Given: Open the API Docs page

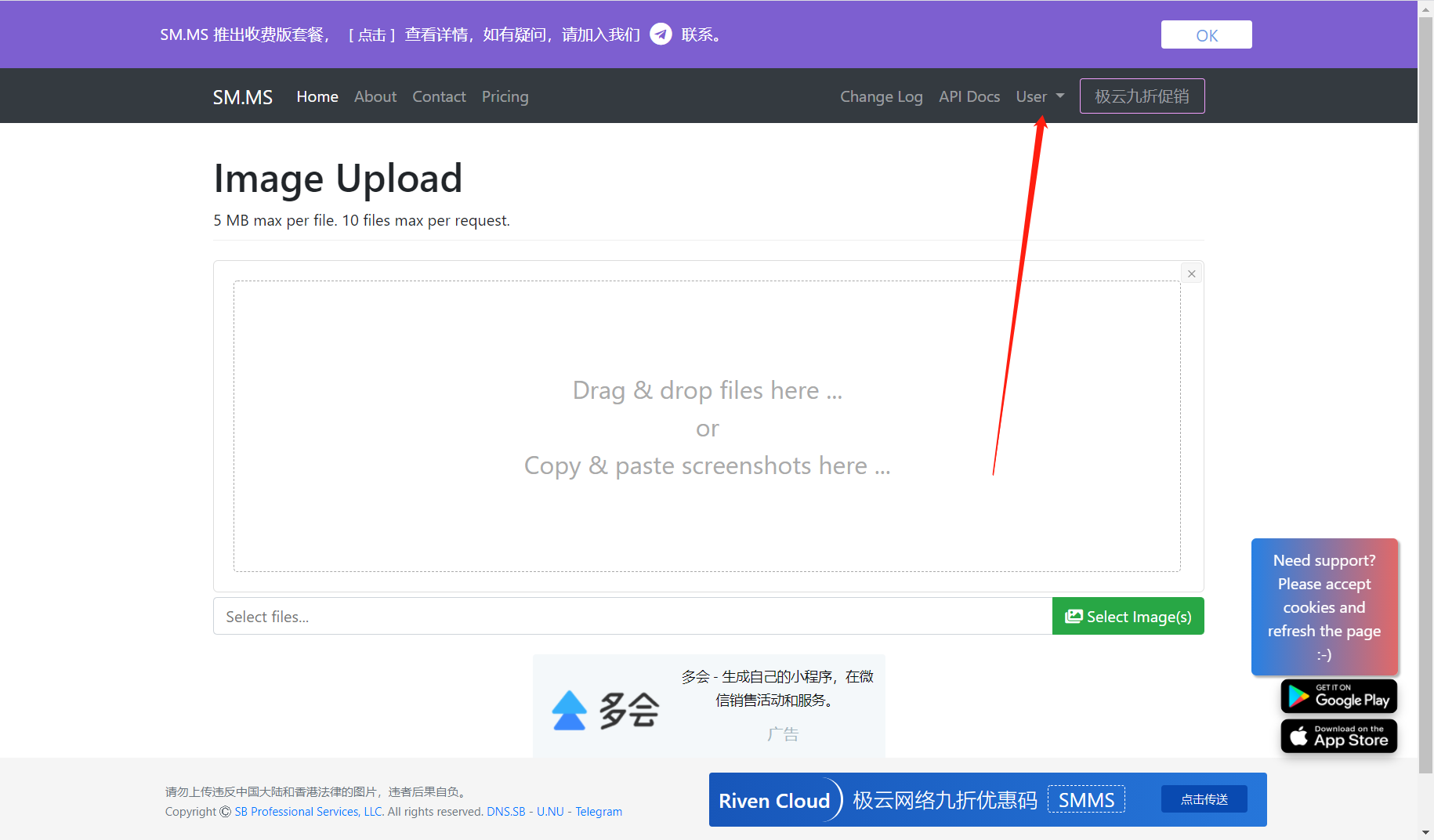Looking at the screenshot, I should point(969,96).
